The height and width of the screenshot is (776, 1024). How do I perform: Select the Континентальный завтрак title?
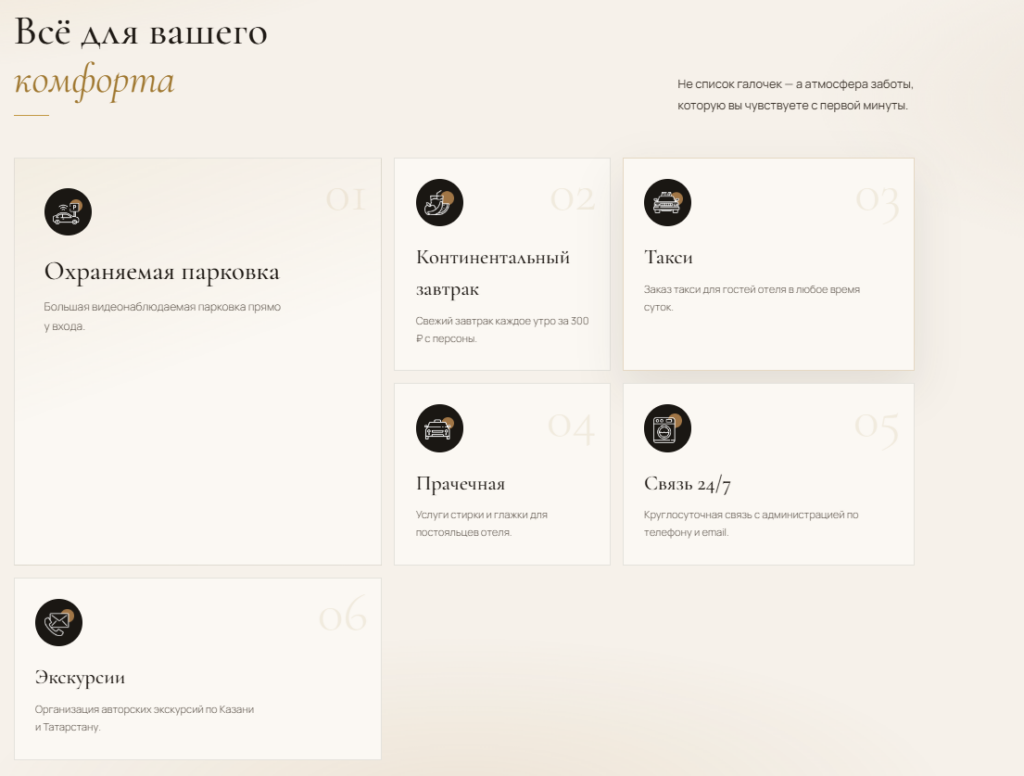492,273
